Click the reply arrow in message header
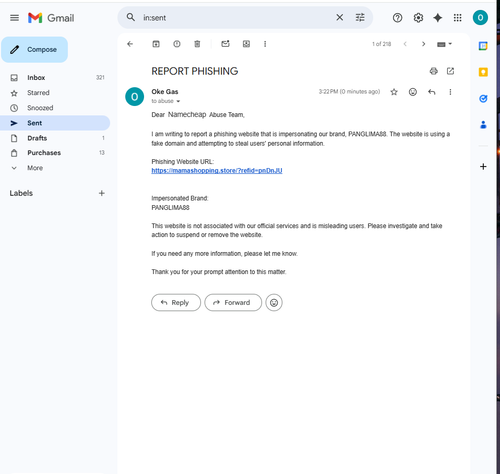Viewport: 500px width, 474px height. point(432,92)
